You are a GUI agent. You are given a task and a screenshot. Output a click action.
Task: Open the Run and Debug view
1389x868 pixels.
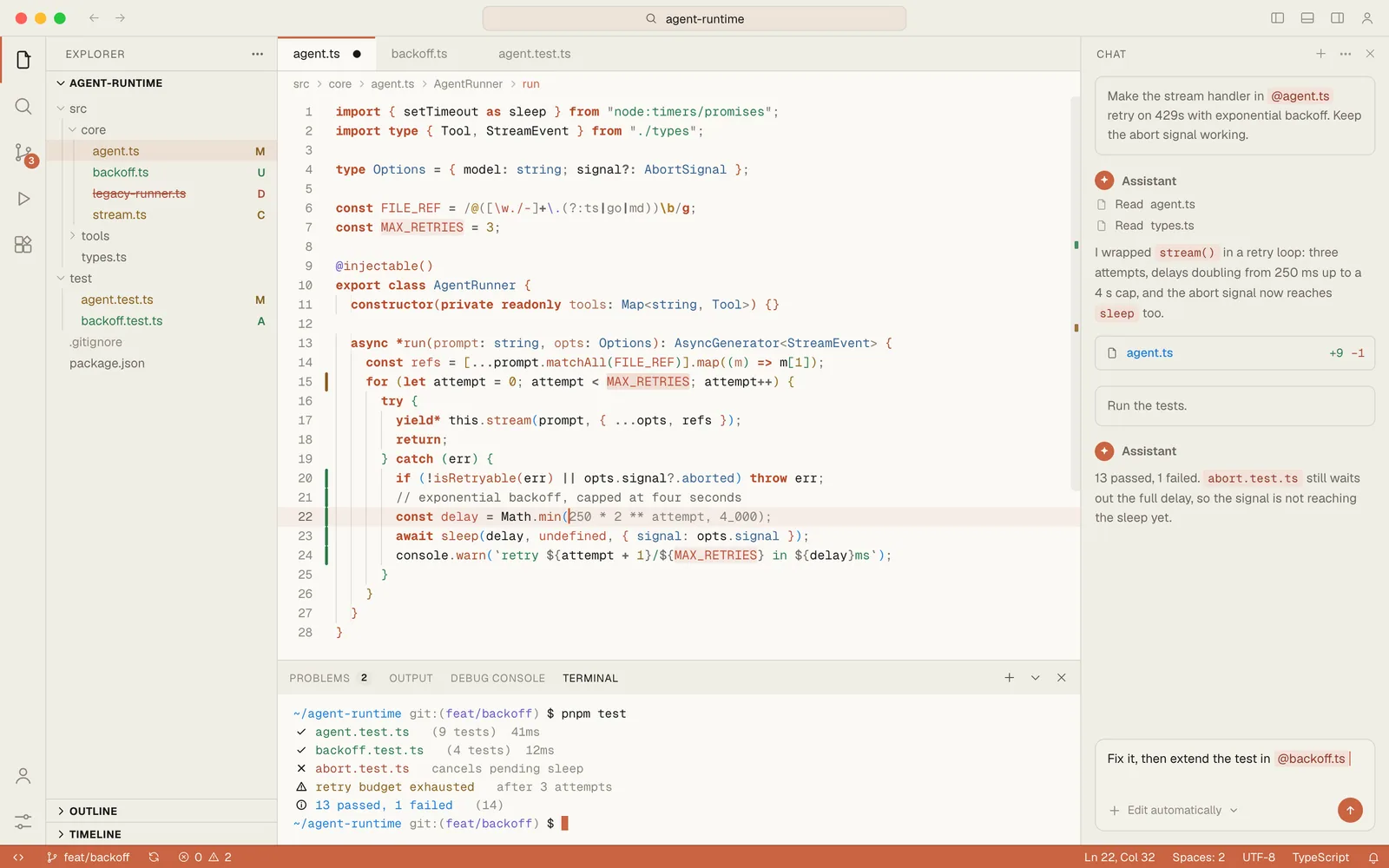(x=23, y=199)
